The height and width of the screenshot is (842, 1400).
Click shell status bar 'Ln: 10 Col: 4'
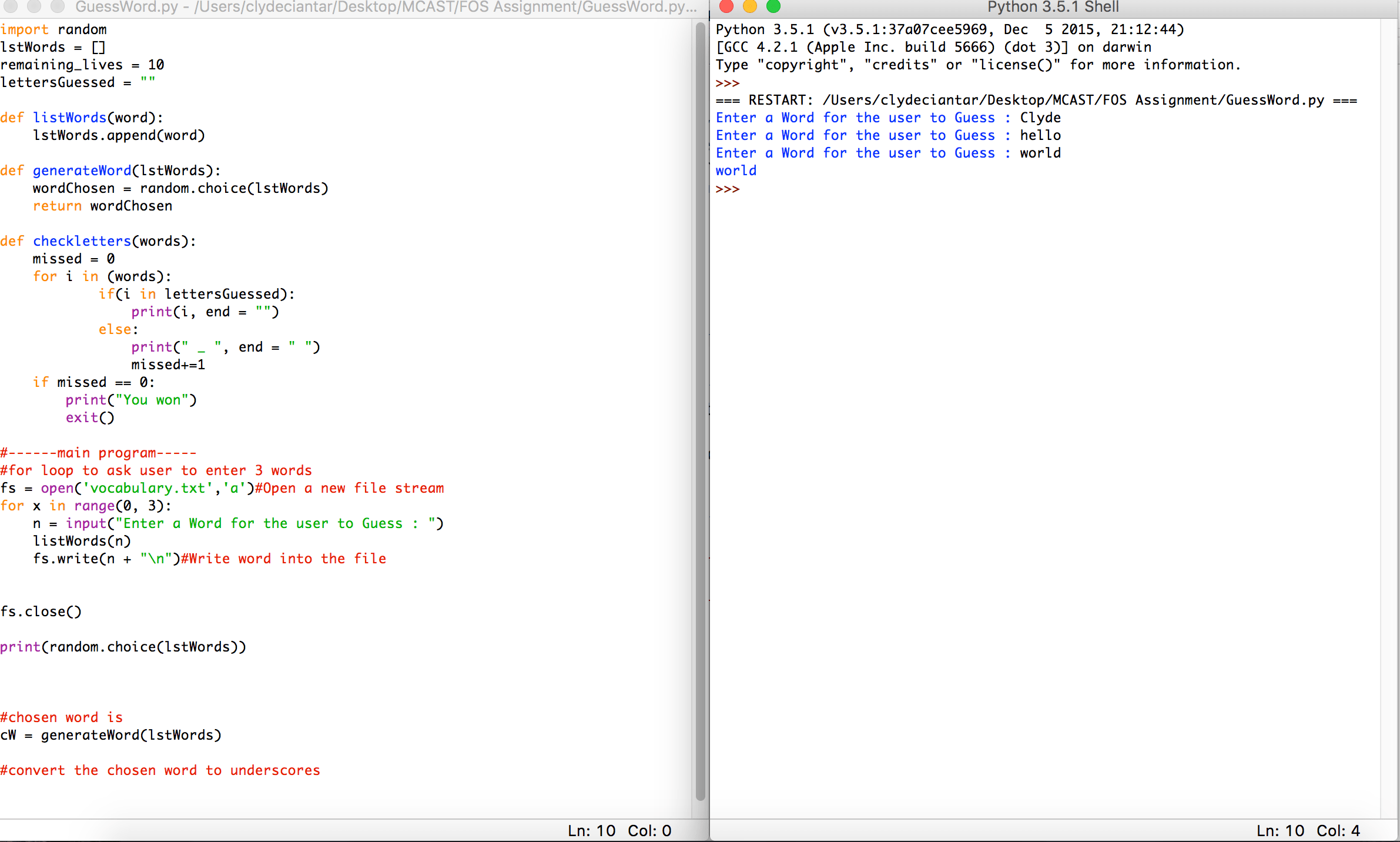coord(1308,830)
